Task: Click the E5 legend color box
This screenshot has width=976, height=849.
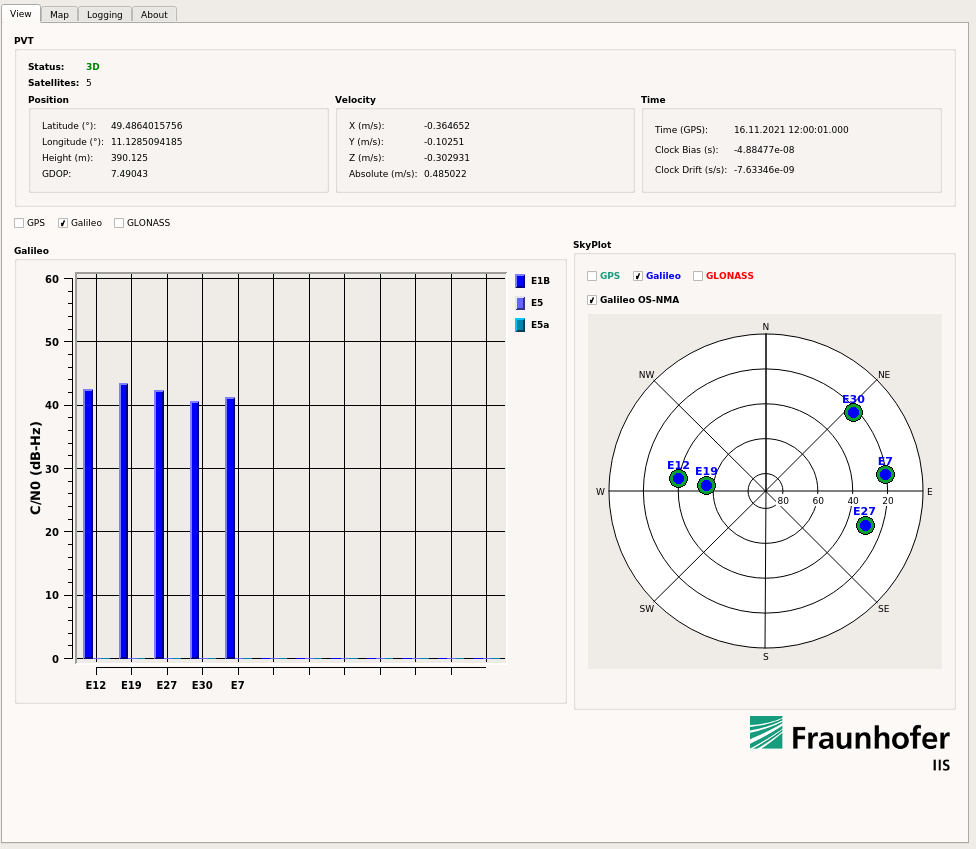Action: (520, 303)
